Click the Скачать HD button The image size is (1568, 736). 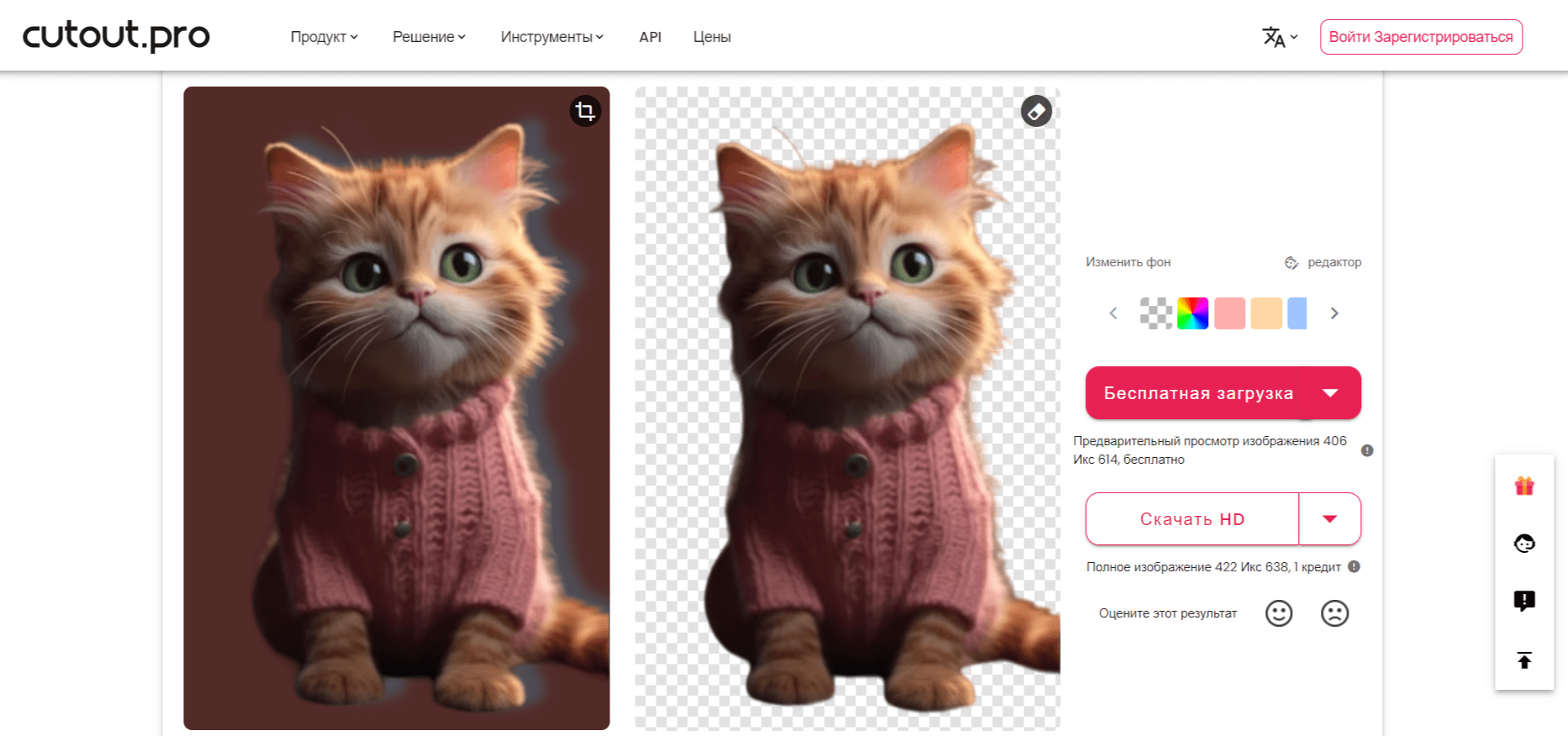point(1191,519)
